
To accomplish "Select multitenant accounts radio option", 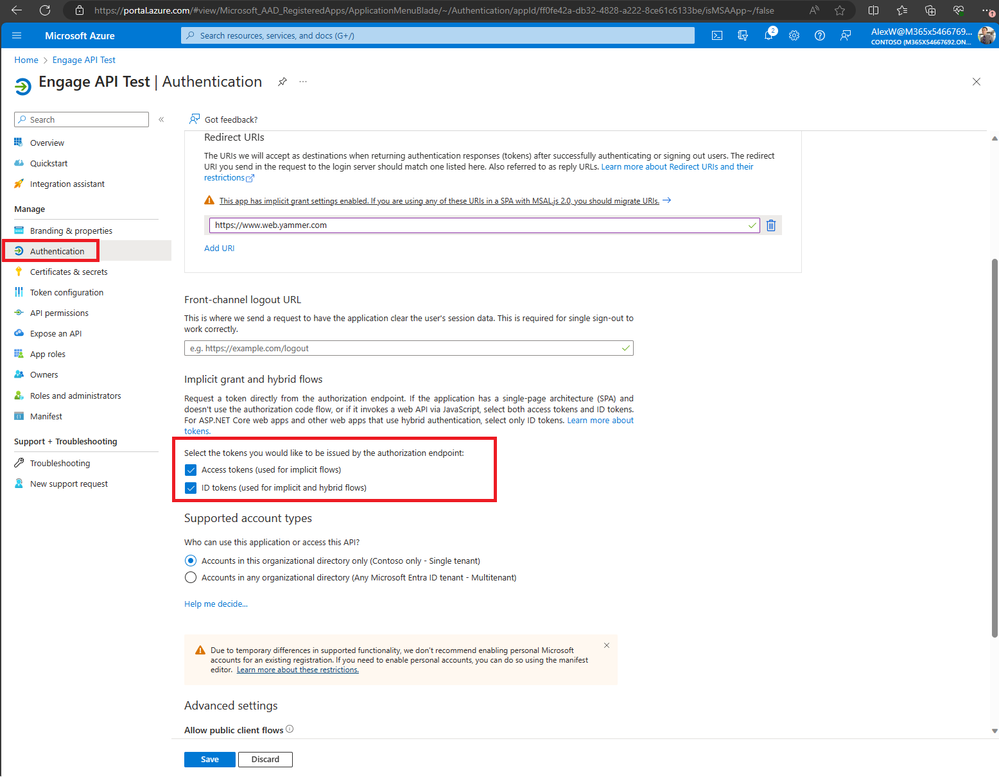I will coord(190,578).
